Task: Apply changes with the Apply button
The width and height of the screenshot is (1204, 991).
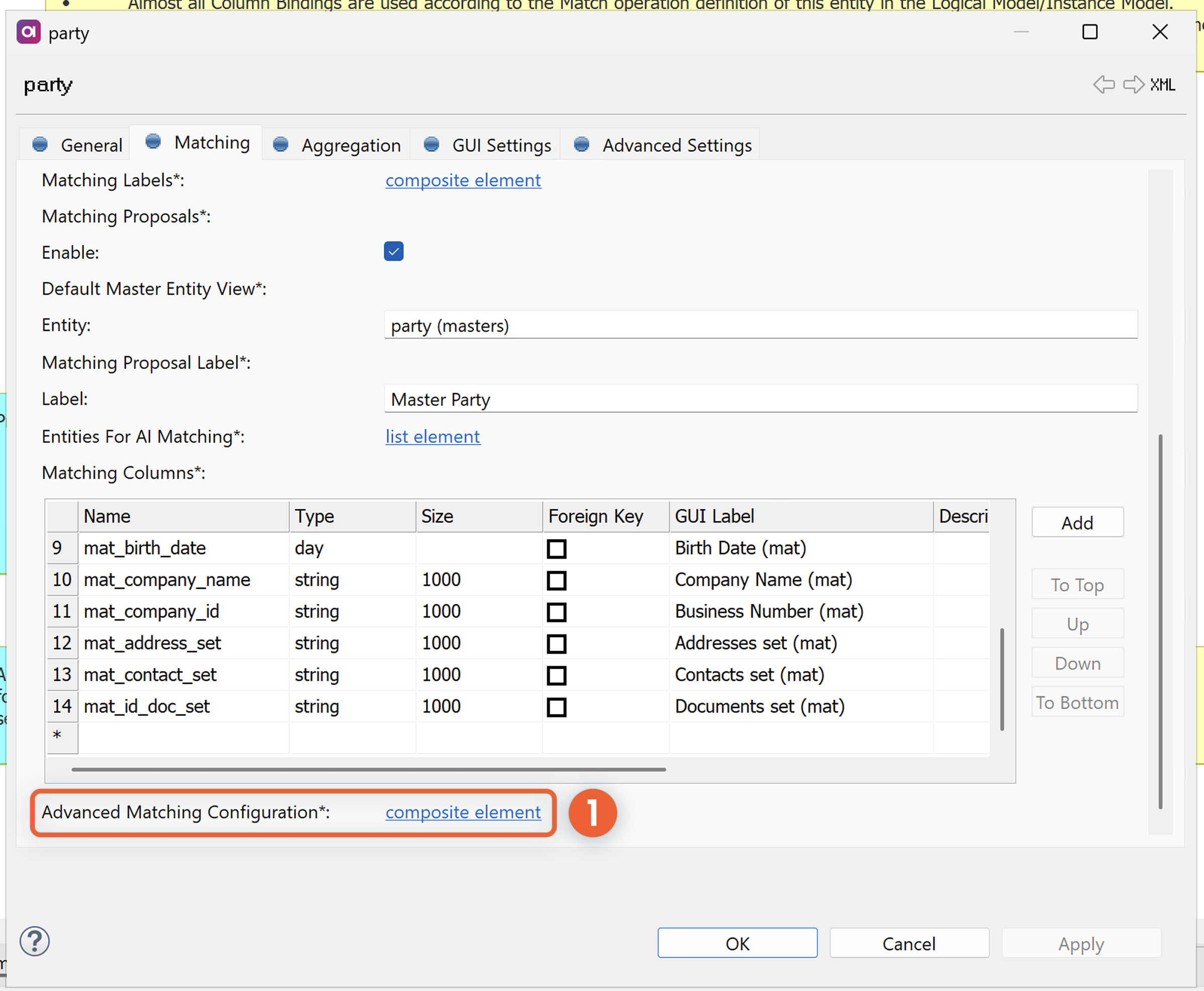Action: [x=1080, y=944]
